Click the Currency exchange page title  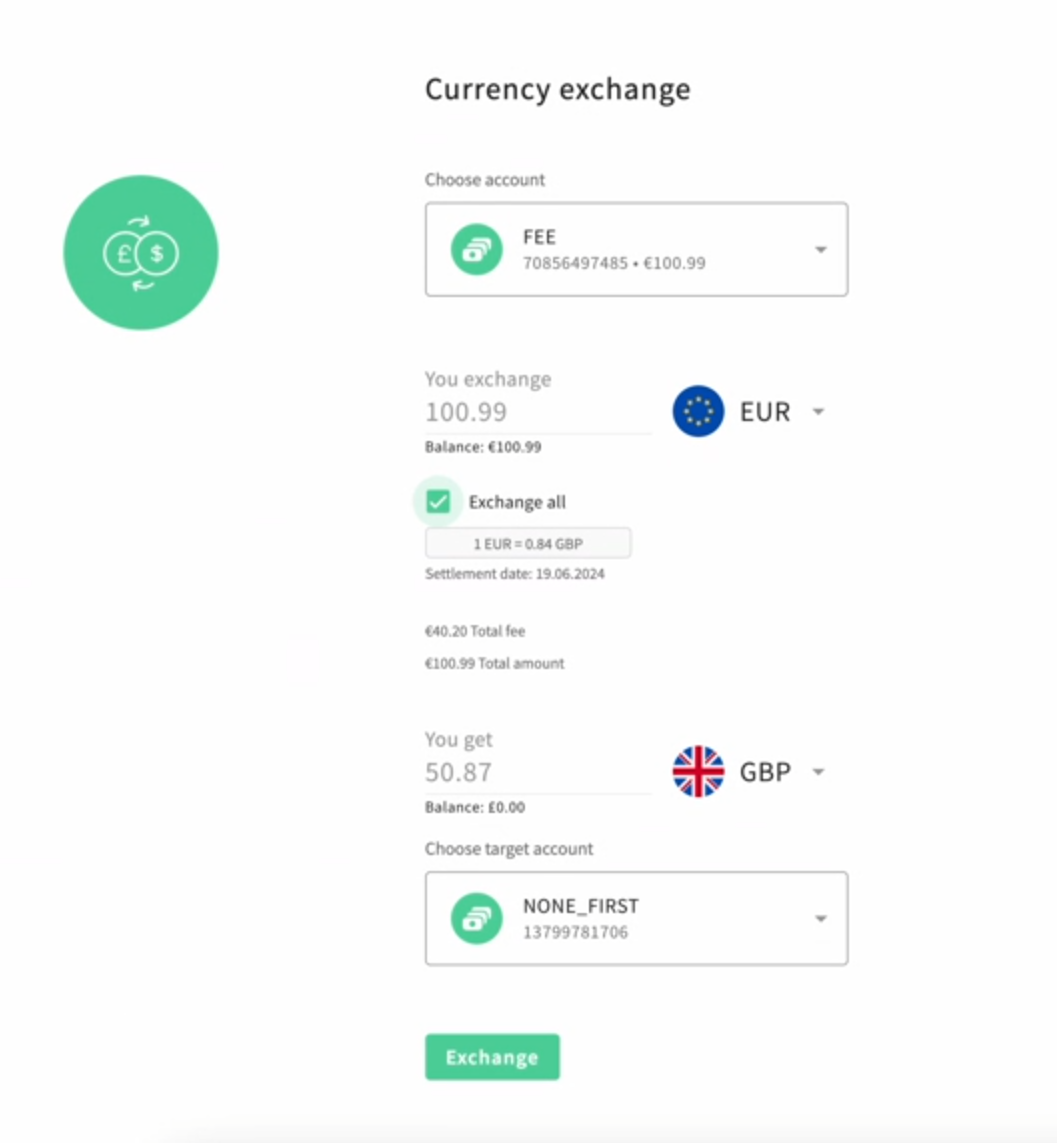(x=557, y=89)
